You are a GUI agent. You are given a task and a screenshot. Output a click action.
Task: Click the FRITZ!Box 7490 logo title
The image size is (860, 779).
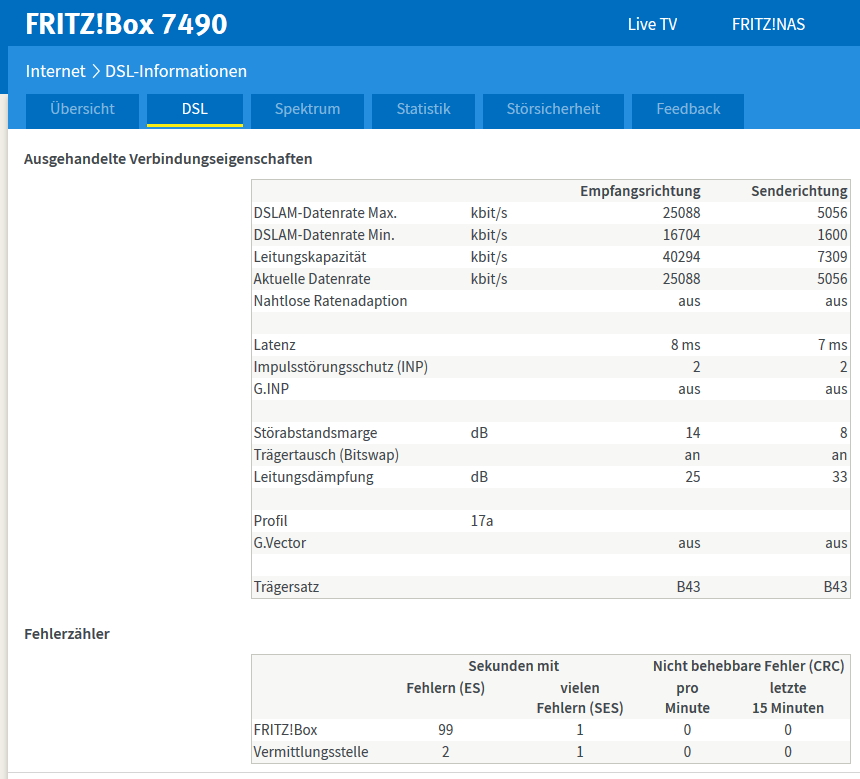point(126,24)
